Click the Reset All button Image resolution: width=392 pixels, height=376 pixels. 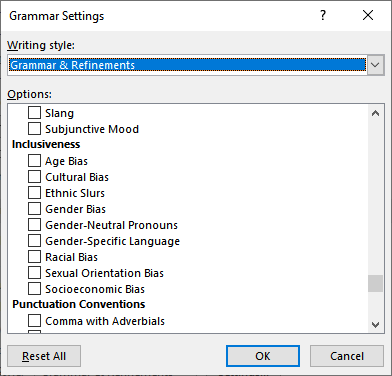(x=44, y=356)
